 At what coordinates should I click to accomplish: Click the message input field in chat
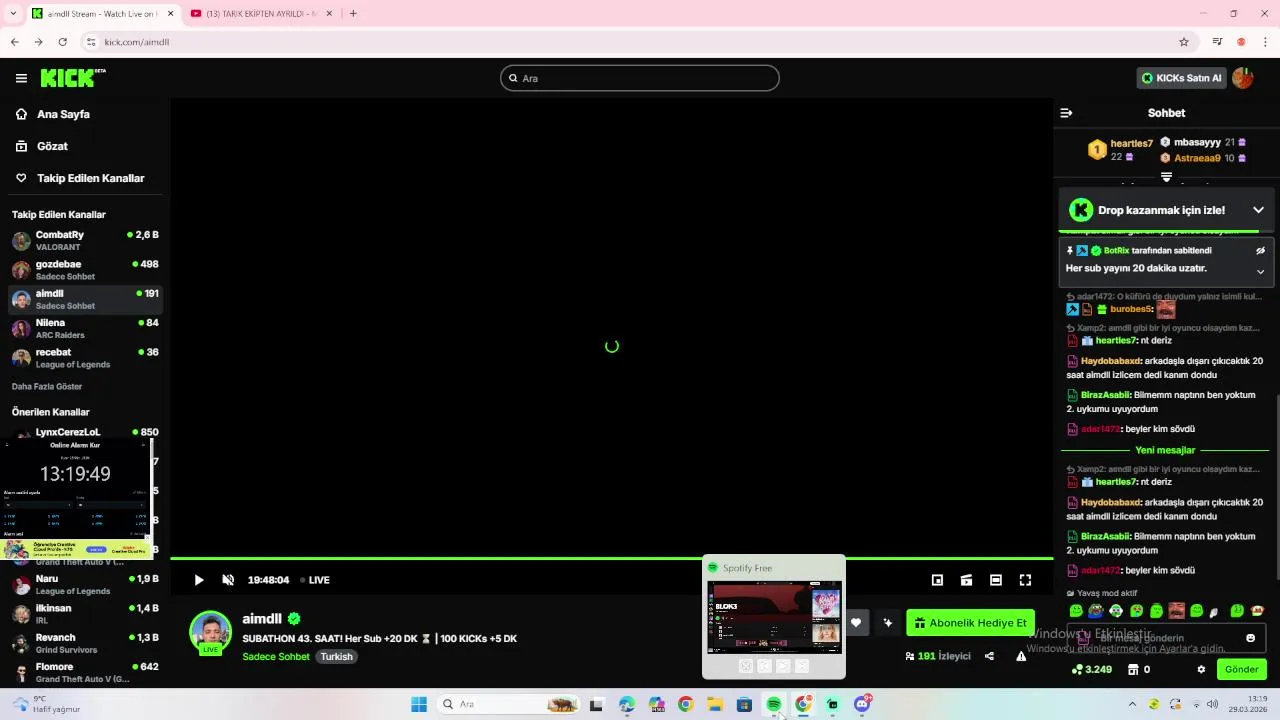click(1164, 638)
